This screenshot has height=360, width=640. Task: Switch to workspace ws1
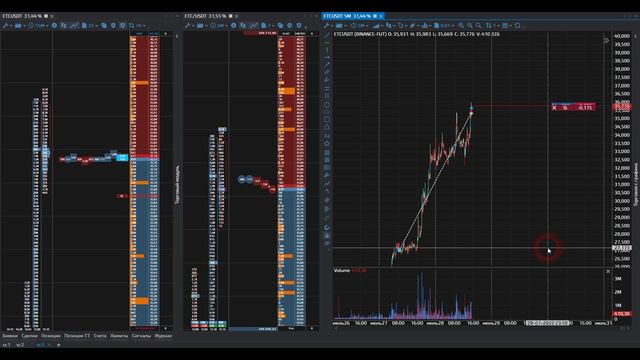click(7, 345)
